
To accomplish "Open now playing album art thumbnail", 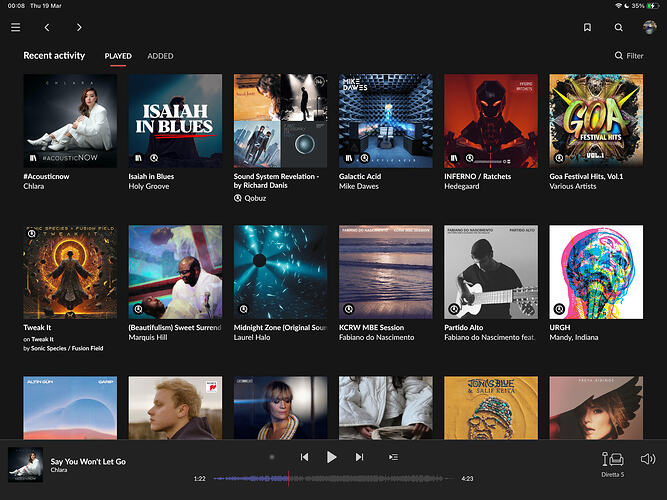I will click(x=25, y=464).
